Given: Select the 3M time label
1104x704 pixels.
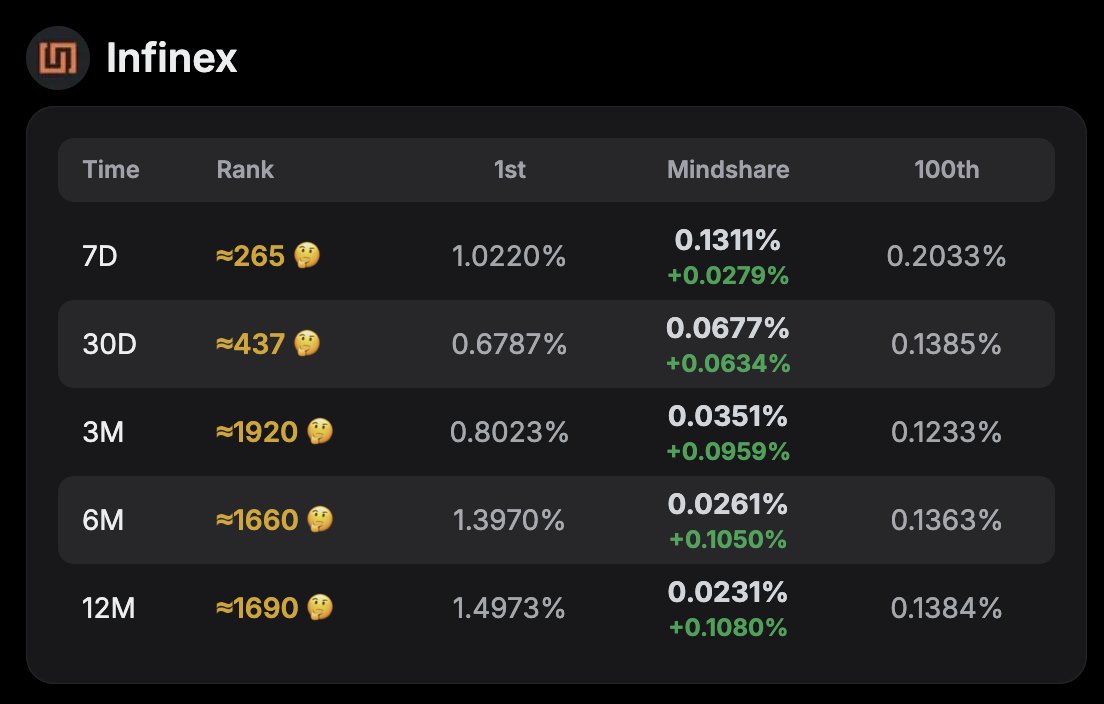Looking at the screenshot, I should tap(103, 432).
